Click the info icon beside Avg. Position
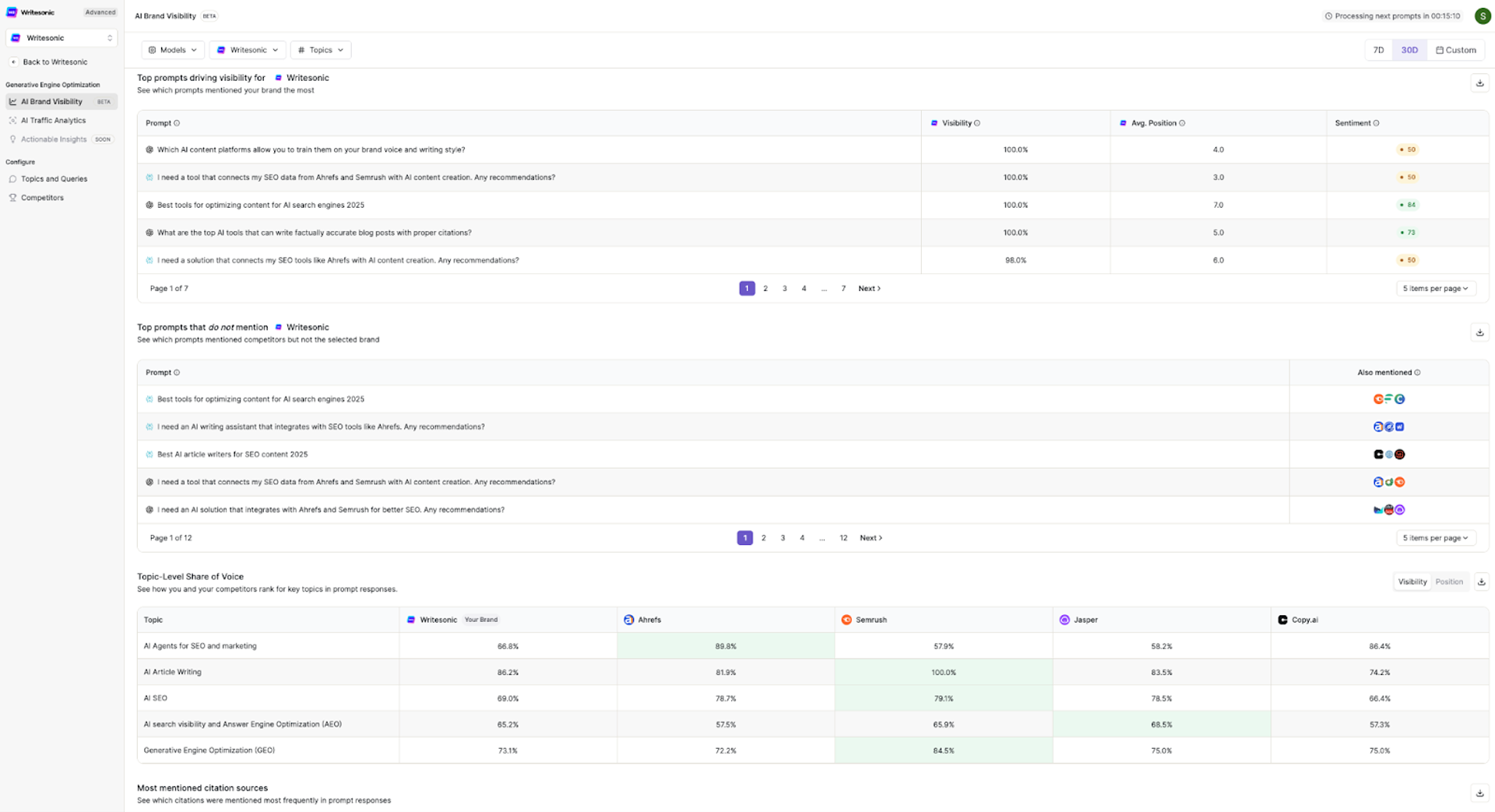Screen dimensions: 1495x812 (x=1182, y=123)
